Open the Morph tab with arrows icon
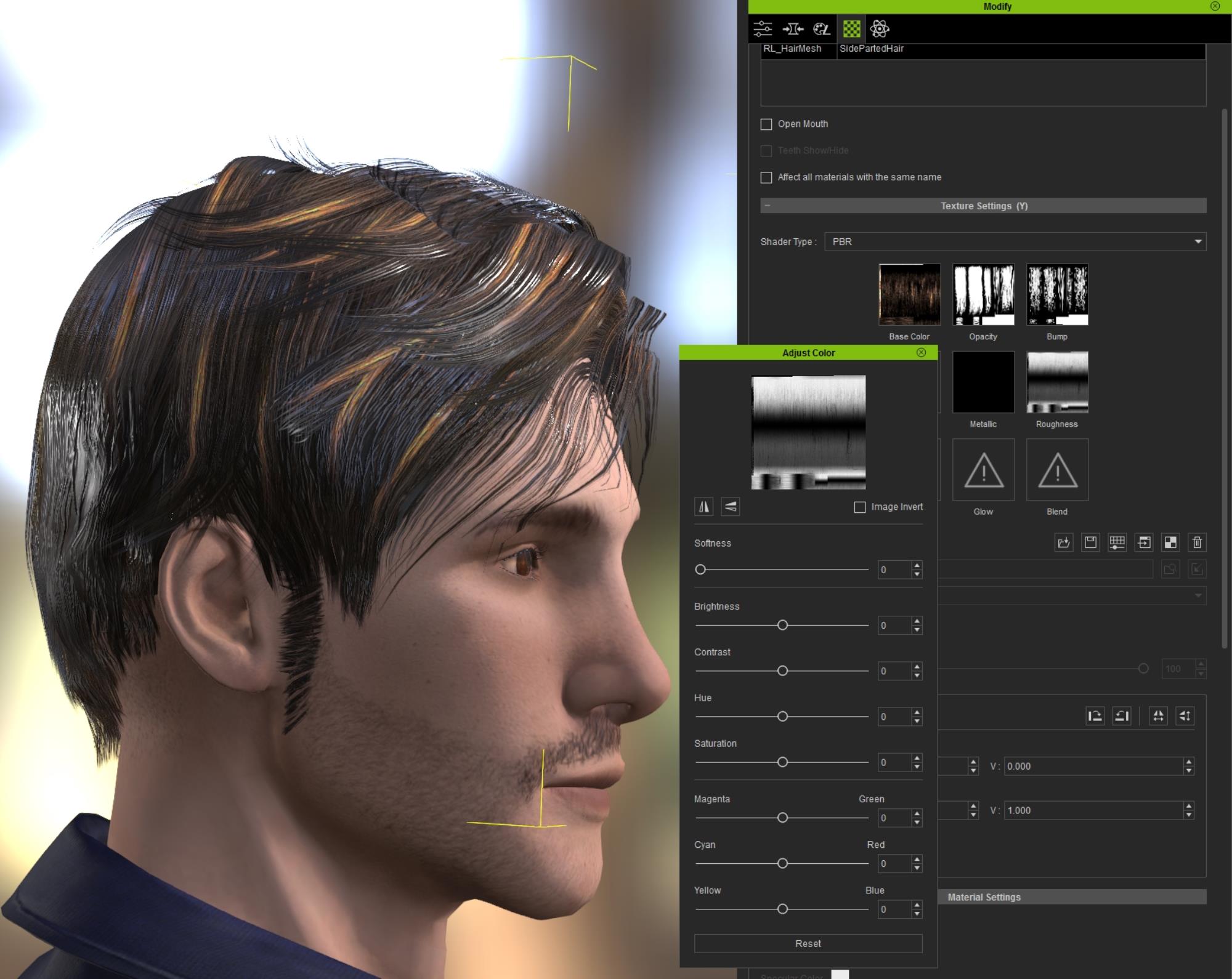 pyautogui.click(x=793, y=29)
